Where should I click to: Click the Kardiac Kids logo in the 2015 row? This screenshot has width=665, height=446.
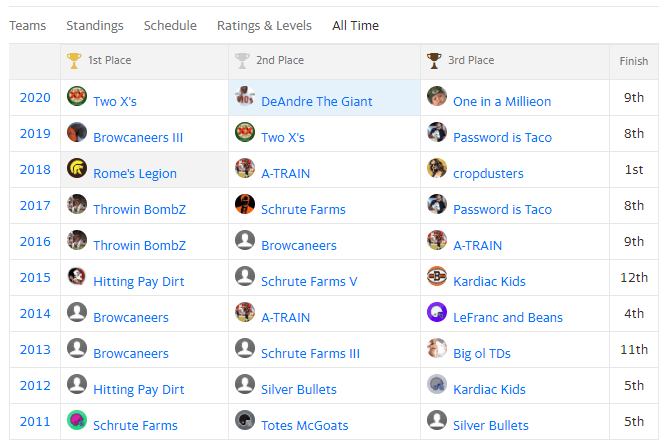pyautogui.click(x=436, y=277)
